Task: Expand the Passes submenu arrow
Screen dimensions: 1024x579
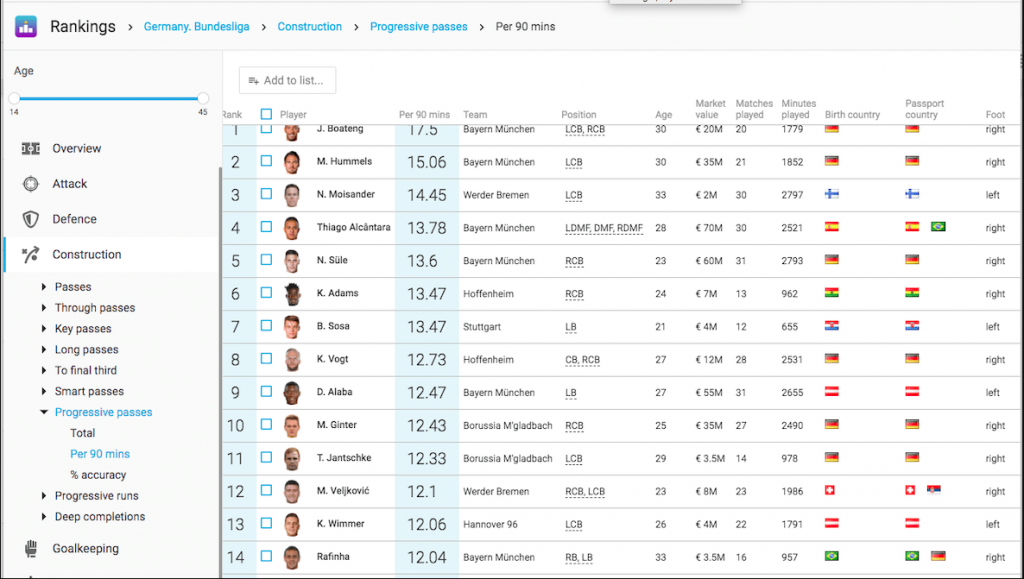Action: (44, 287)
